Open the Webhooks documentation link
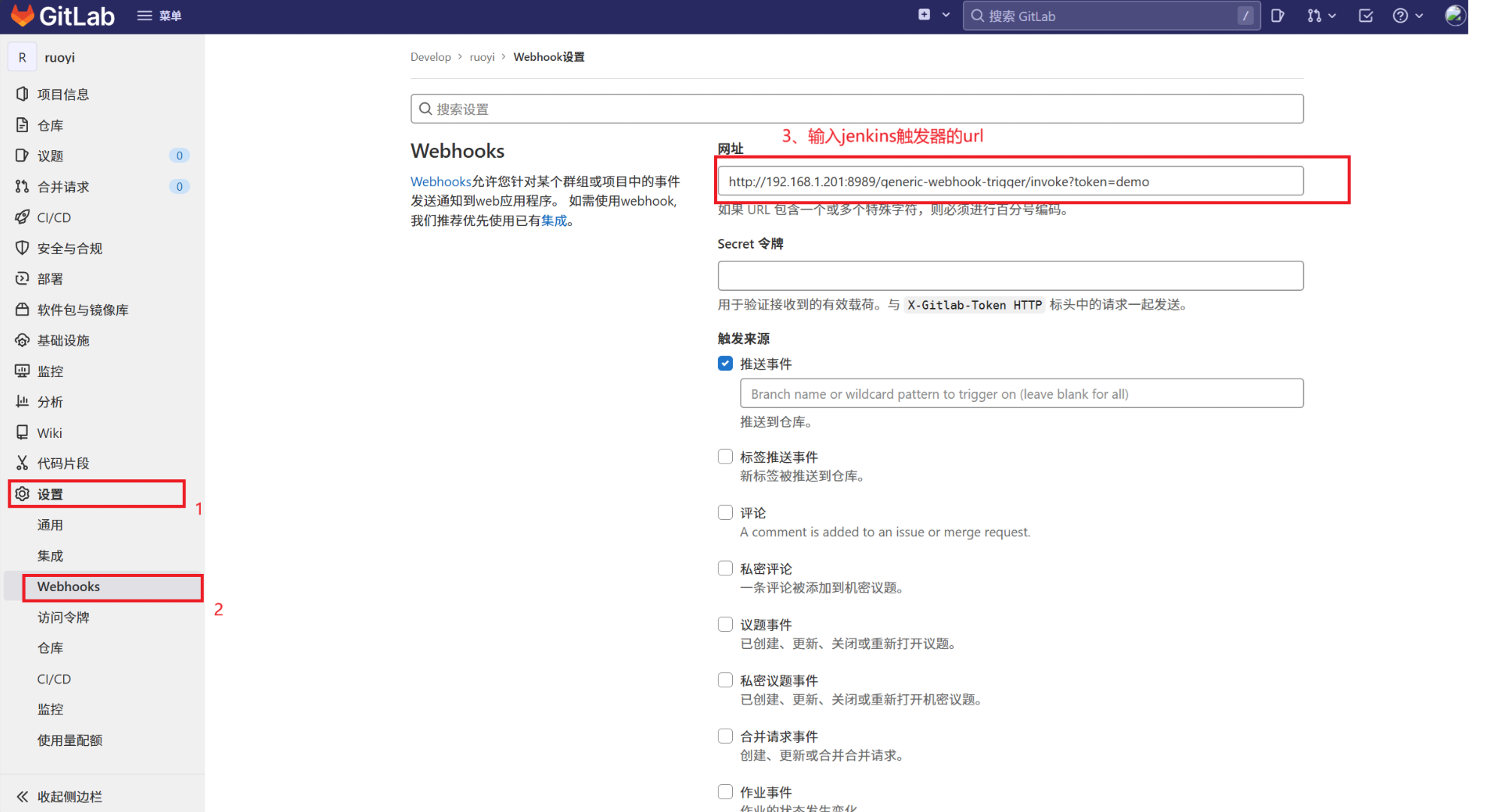 coord(440,181)
